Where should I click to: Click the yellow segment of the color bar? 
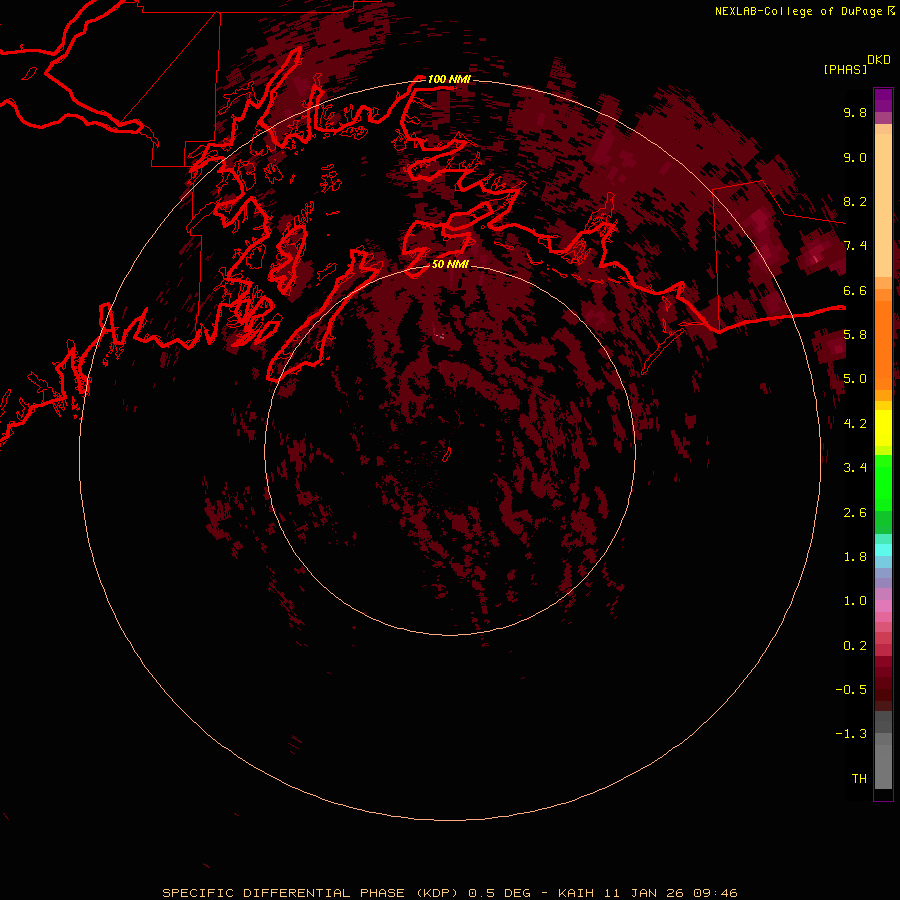coord(883,428)
